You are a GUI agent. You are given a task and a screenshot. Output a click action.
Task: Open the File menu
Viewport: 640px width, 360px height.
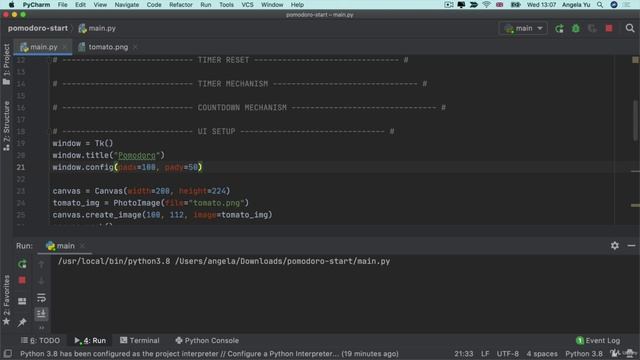(62, 5)
